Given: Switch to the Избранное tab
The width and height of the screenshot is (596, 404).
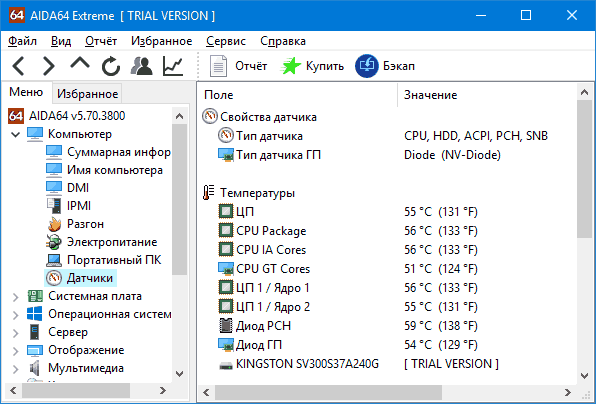Looking at the screenshot, I should point(87,94).
